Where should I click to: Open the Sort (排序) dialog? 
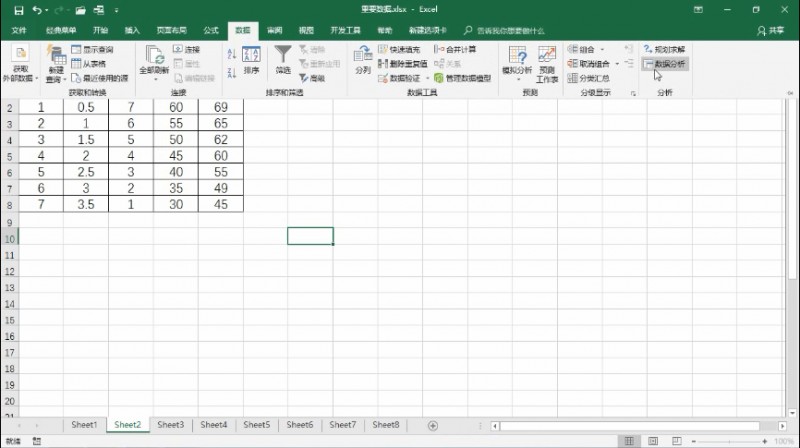pyautogui.click(x=252, y=61)
